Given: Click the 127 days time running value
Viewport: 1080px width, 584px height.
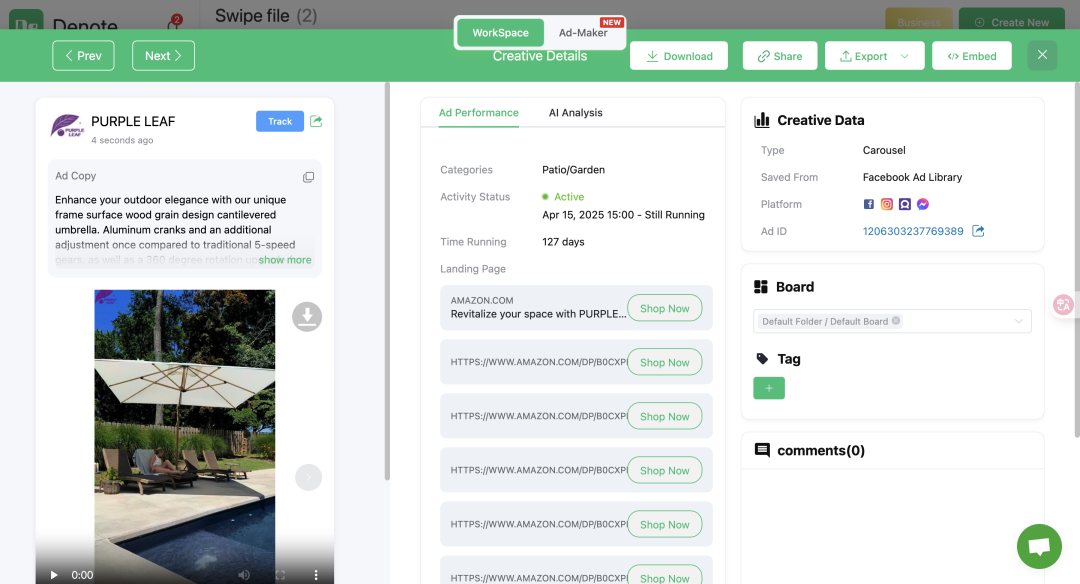Looking at the screenshot, I should (563, 242).
